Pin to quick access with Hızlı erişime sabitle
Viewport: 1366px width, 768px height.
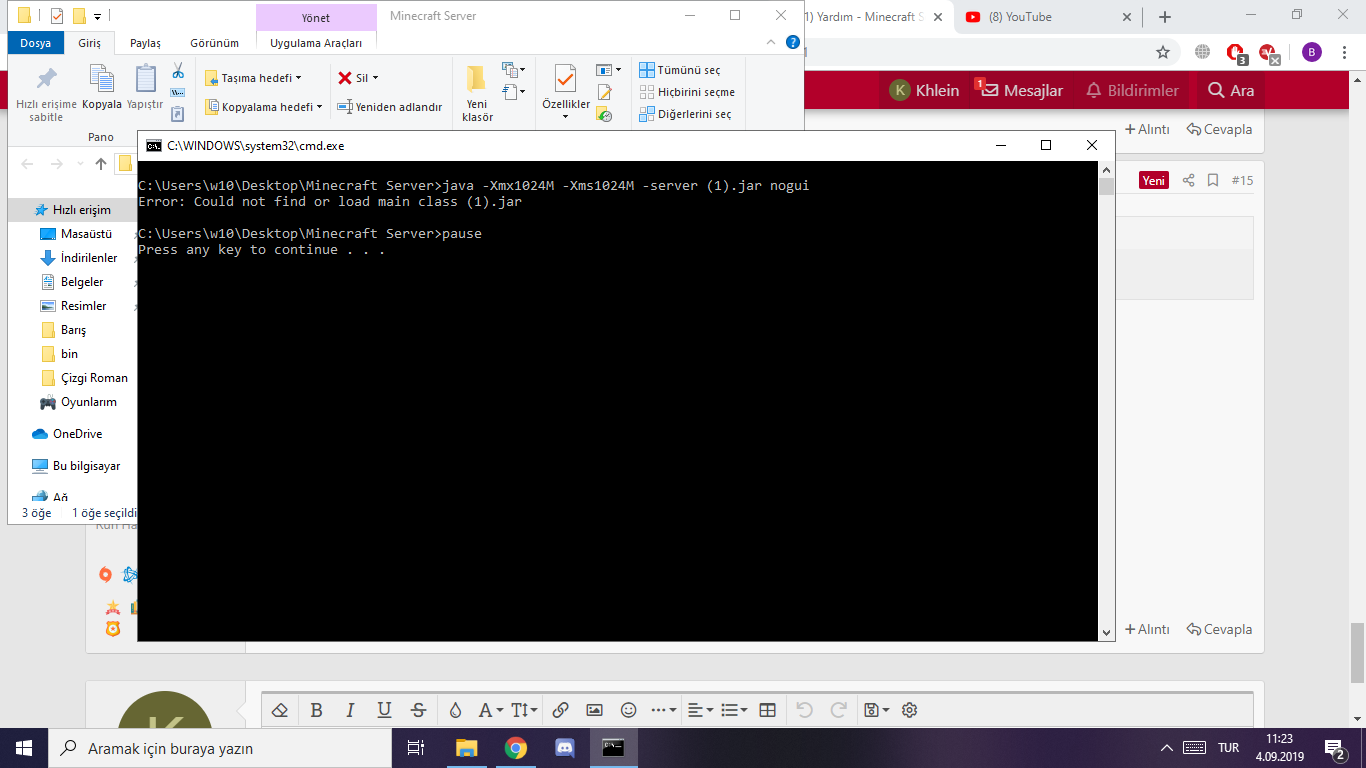pyautogui.click(x=46, y=93)
